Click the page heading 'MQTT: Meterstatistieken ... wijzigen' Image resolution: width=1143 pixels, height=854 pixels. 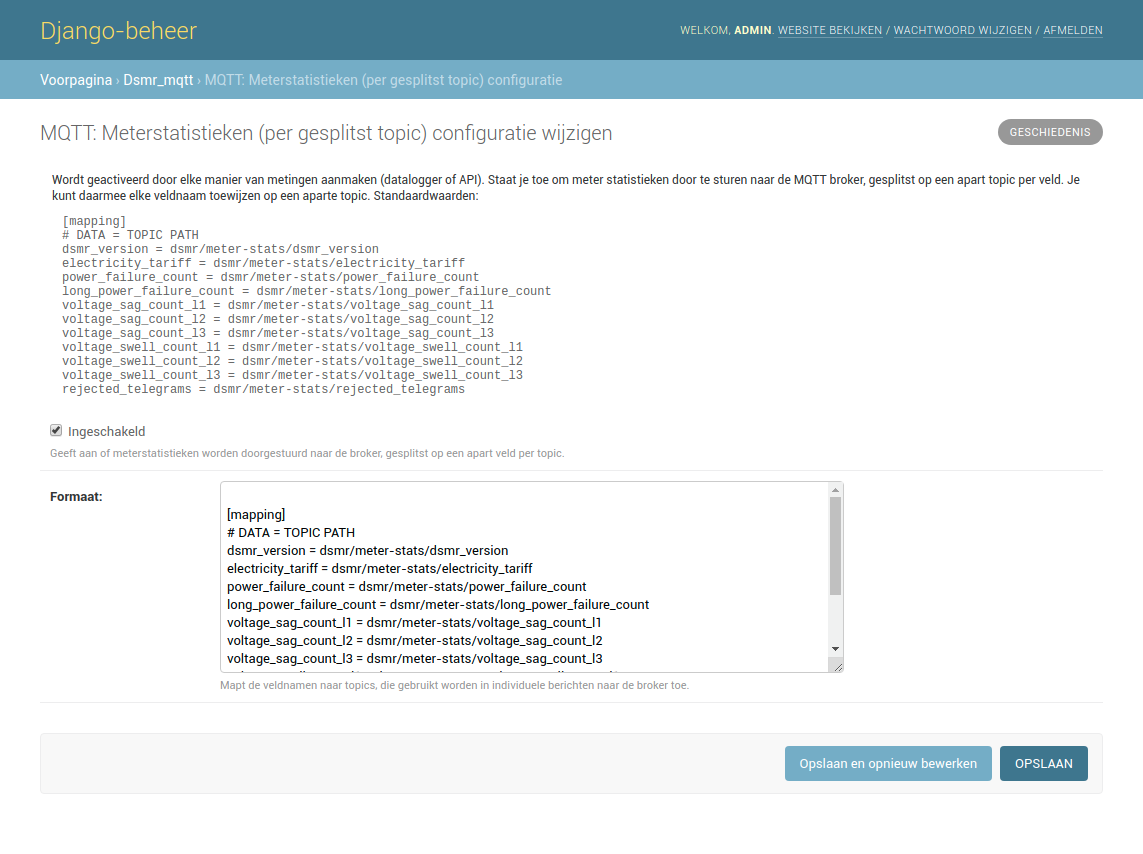(x=326, y=133)
